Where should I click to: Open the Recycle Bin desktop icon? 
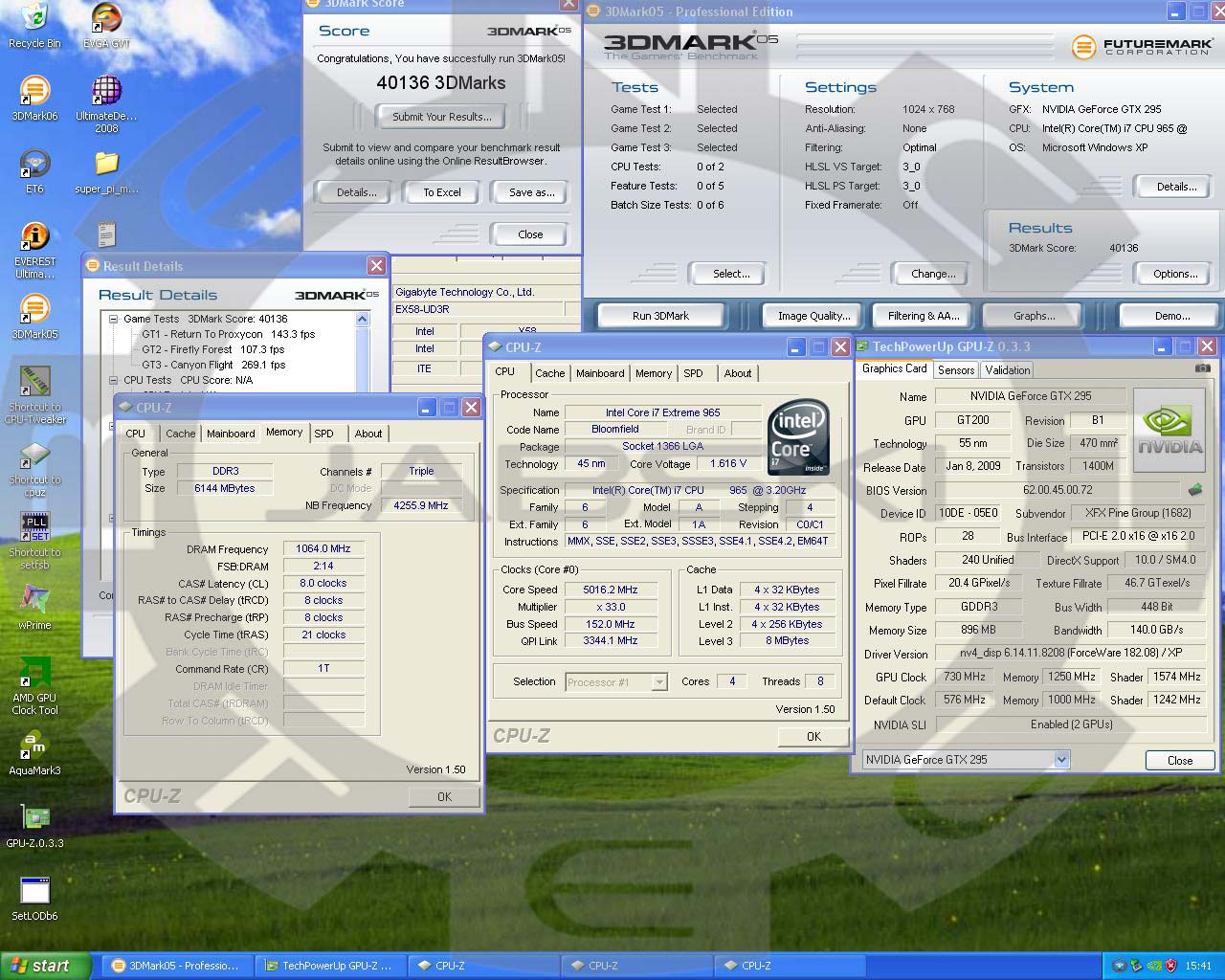tap(34, 26)
